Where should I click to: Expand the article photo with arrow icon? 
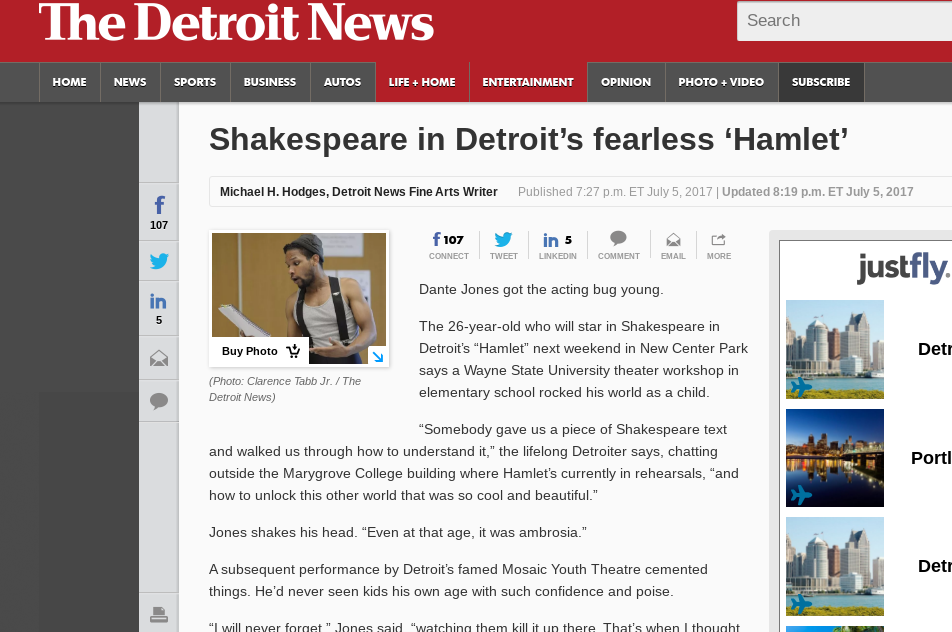[378, 356]
